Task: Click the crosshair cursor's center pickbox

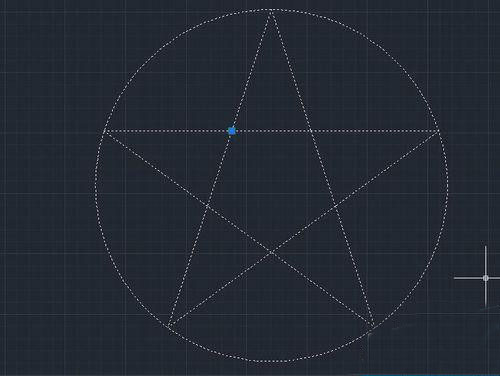Action: pyautogui.click(x=486, y=278)
